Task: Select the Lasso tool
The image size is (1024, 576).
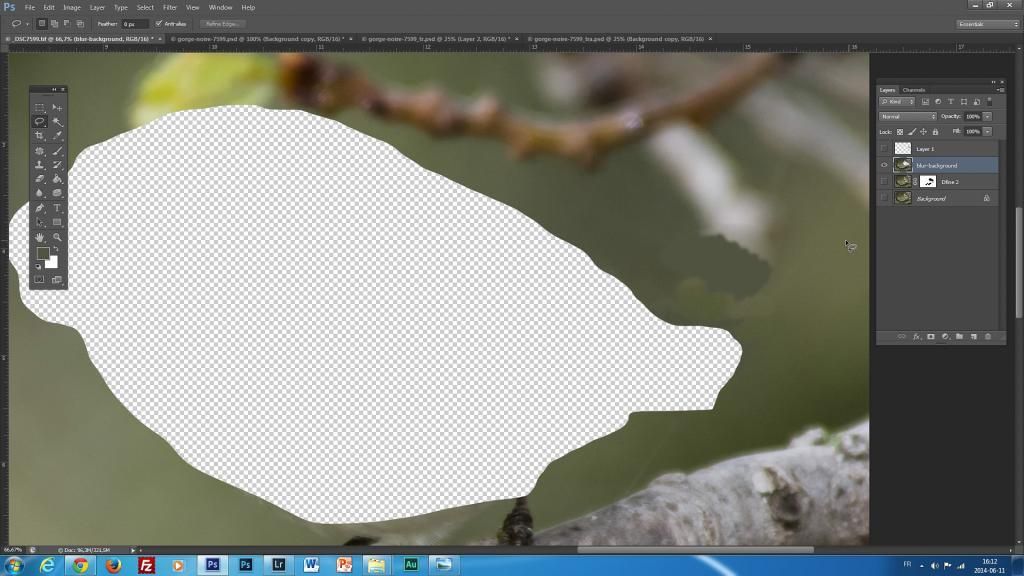Action: 40,121
